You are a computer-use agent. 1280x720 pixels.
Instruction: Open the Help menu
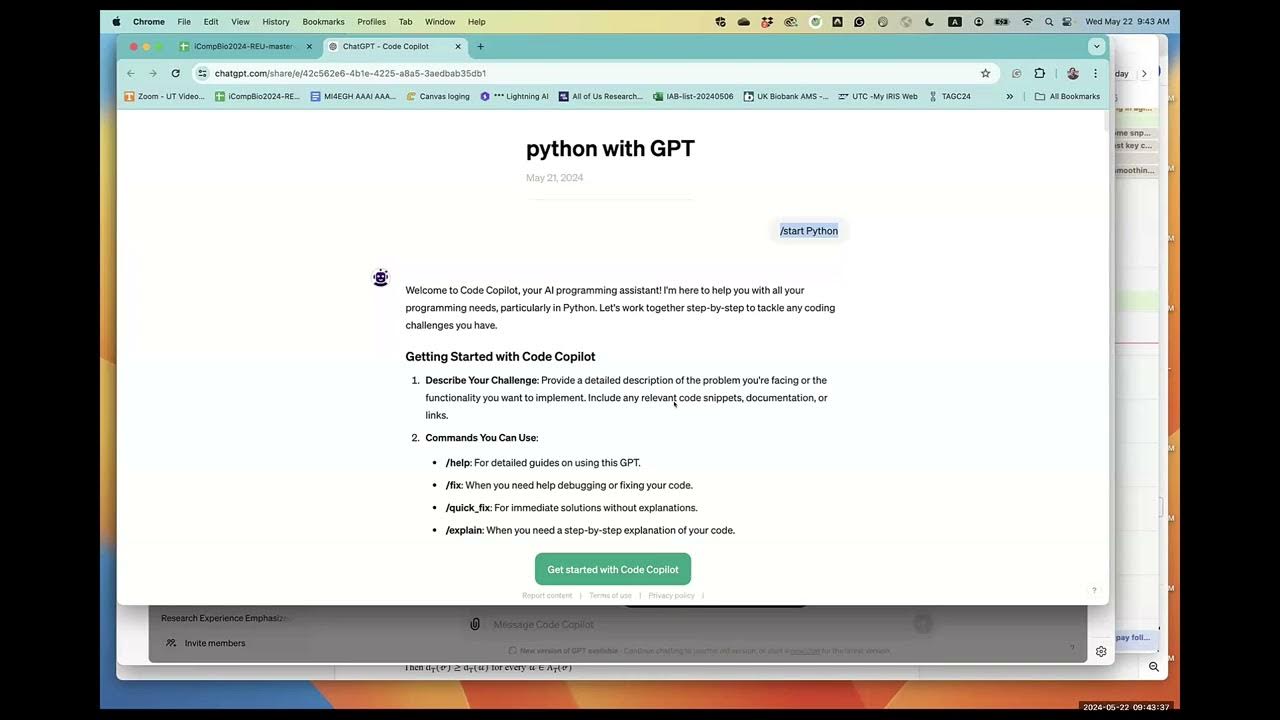click(476, 21)
